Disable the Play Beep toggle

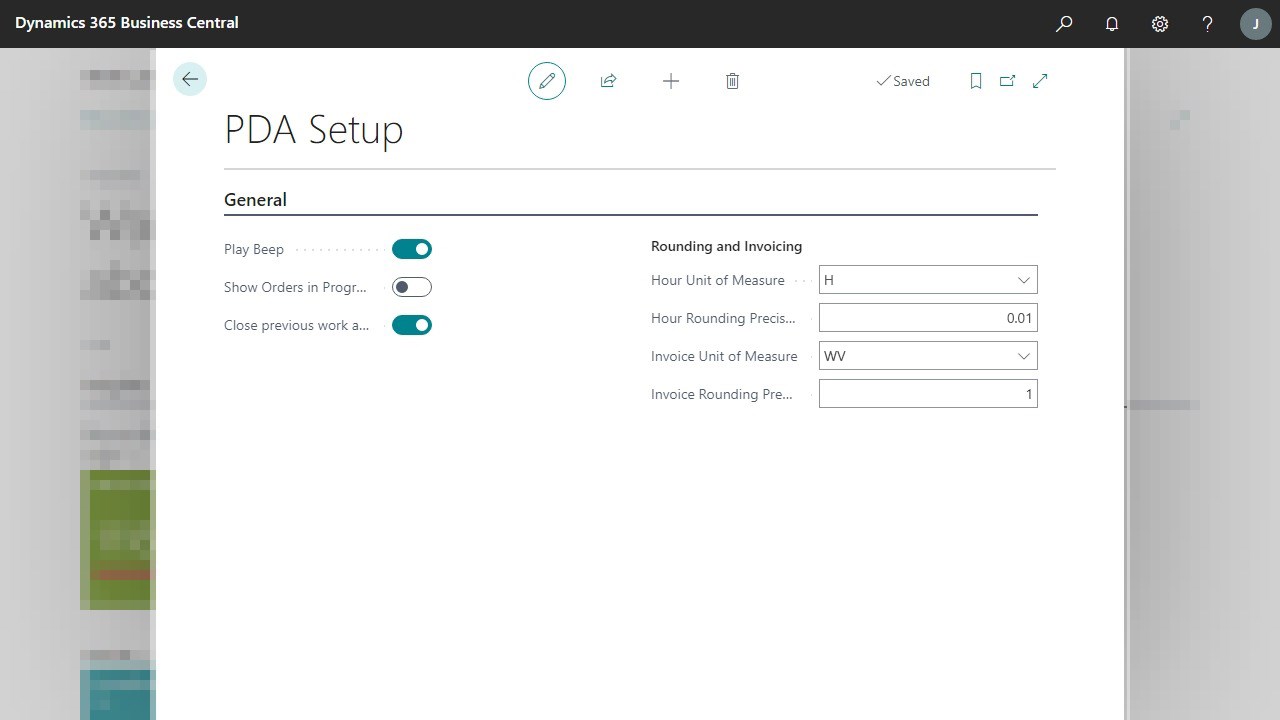pos(412,249)
